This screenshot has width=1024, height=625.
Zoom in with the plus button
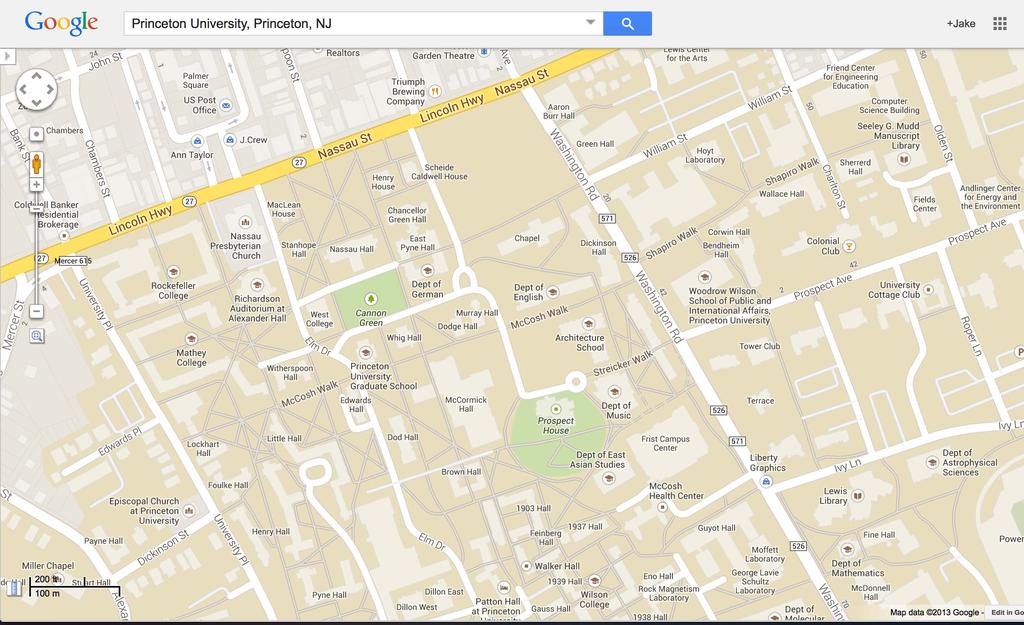point(36,185)
